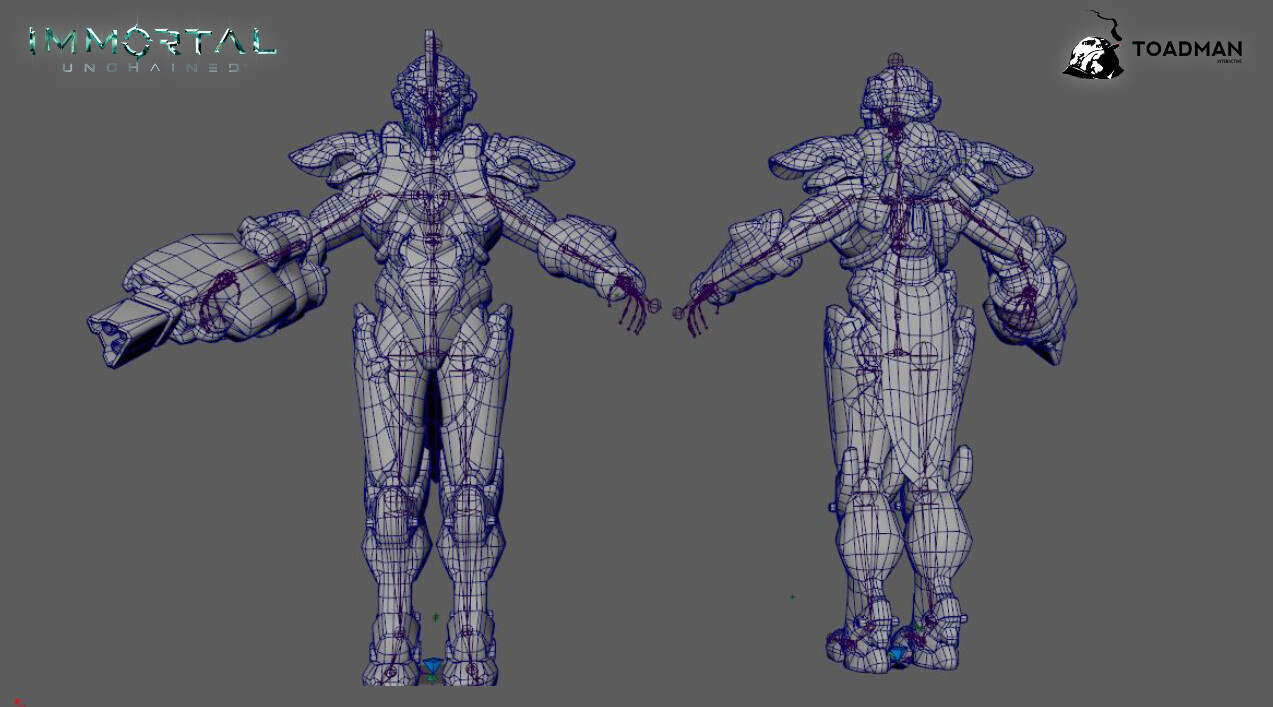Select the cannon arm on the back-view model
The width and height of the screenshot is (1273, 707).
coord(1030,290)
